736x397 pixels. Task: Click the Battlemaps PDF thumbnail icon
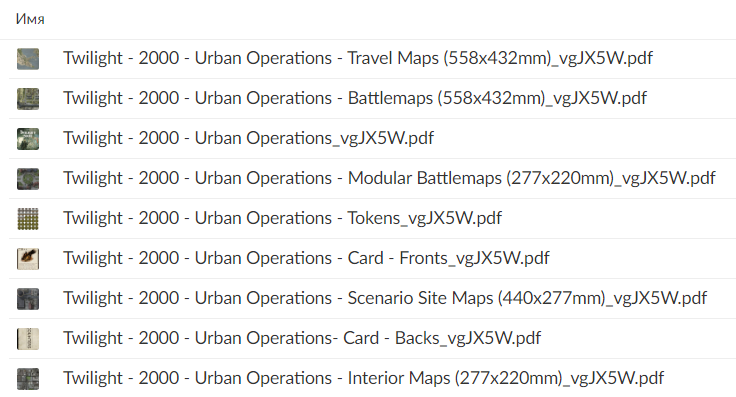tap(28, 99)
